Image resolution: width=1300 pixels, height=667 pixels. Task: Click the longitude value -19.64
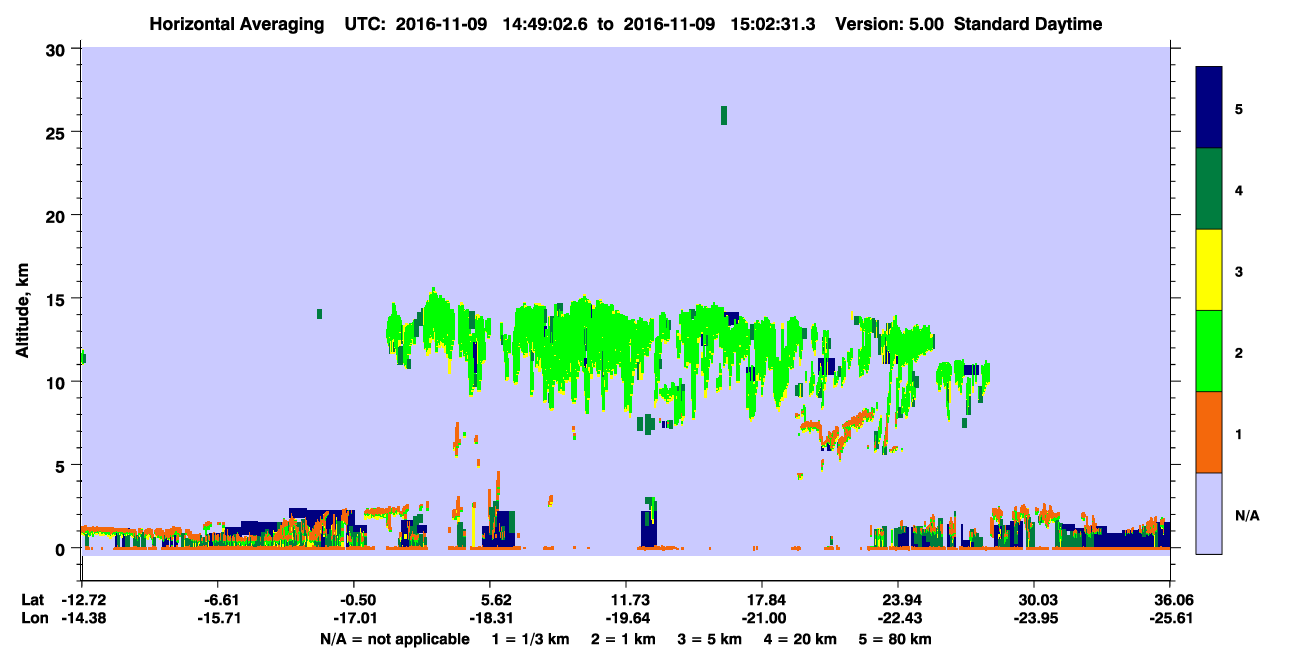tap(626, 617)
